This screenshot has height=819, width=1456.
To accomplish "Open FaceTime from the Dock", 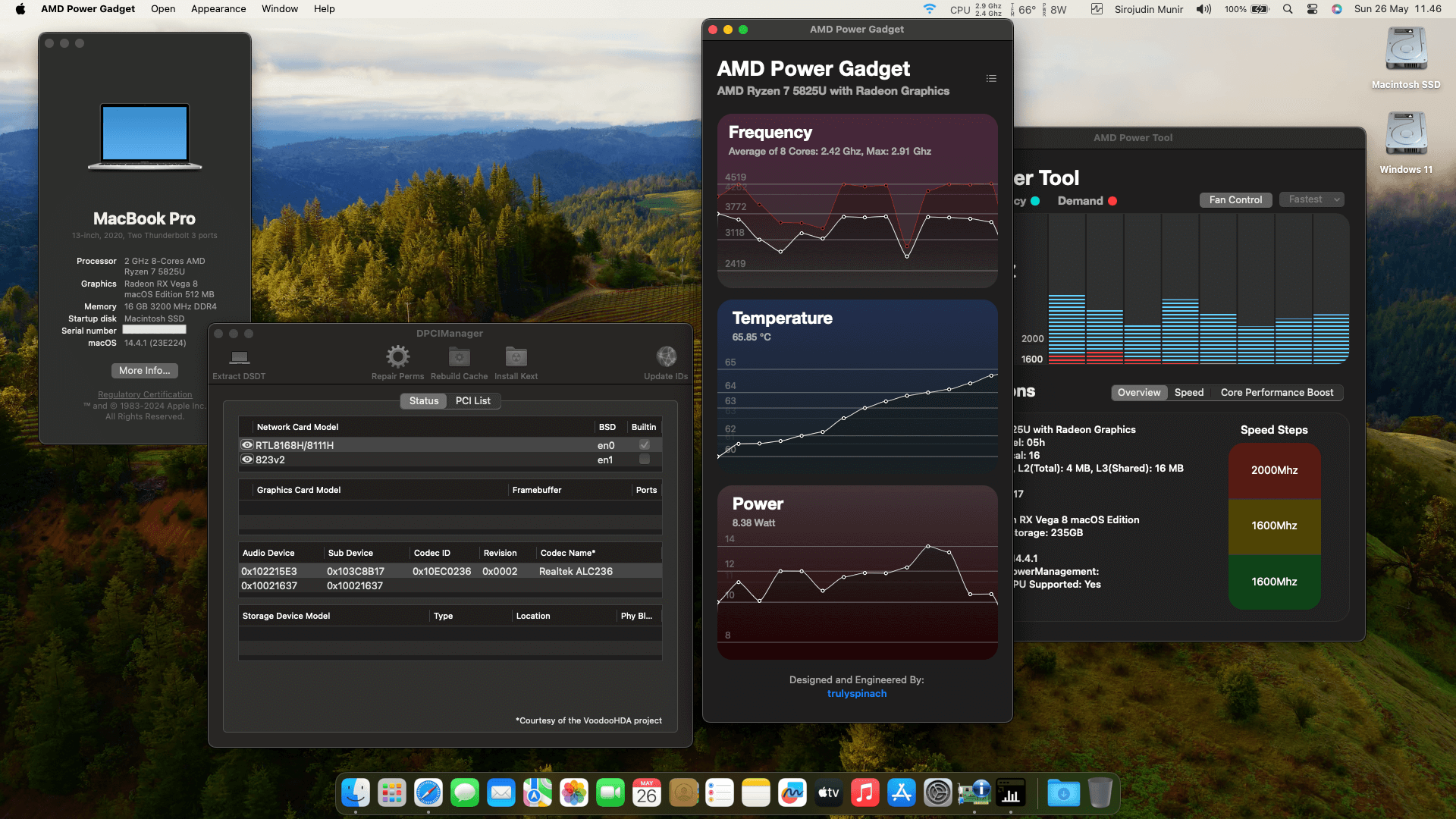I will (x=610, y=792).
